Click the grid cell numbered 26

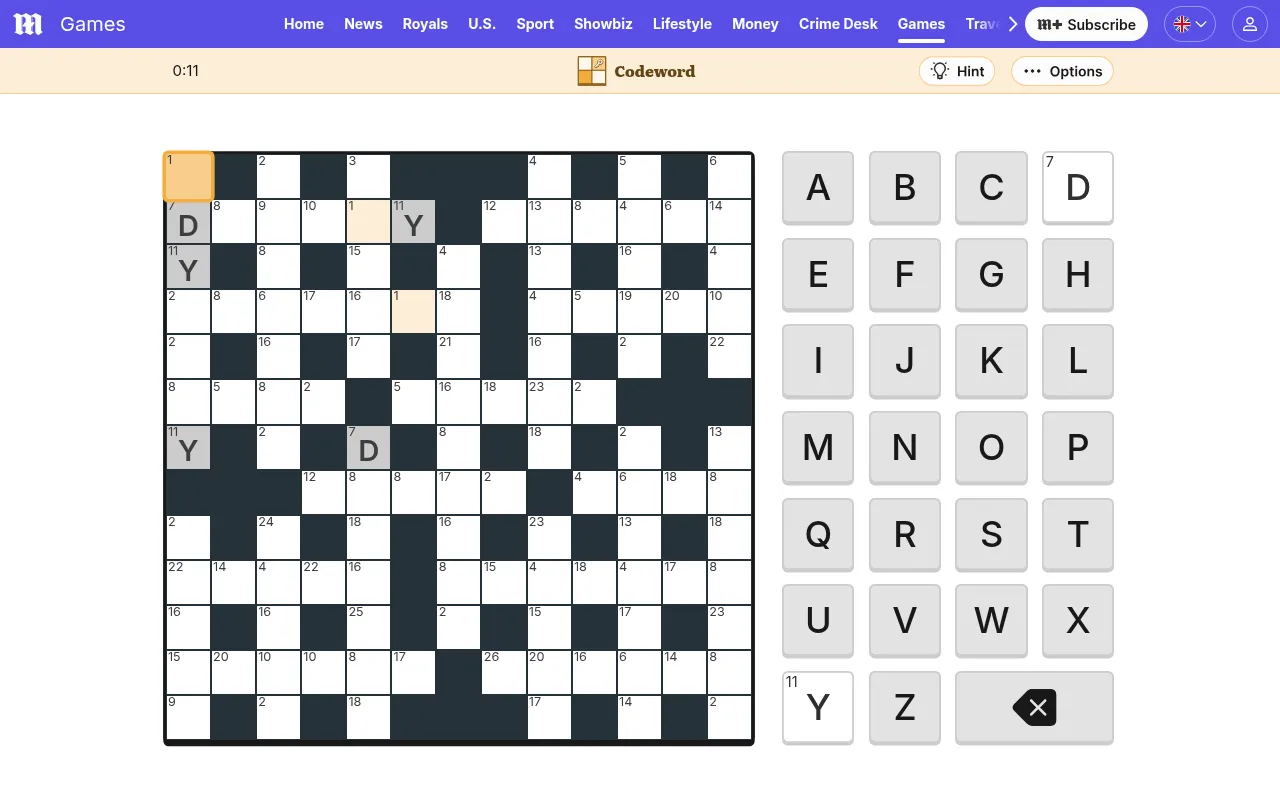click(x=504, y=672)
